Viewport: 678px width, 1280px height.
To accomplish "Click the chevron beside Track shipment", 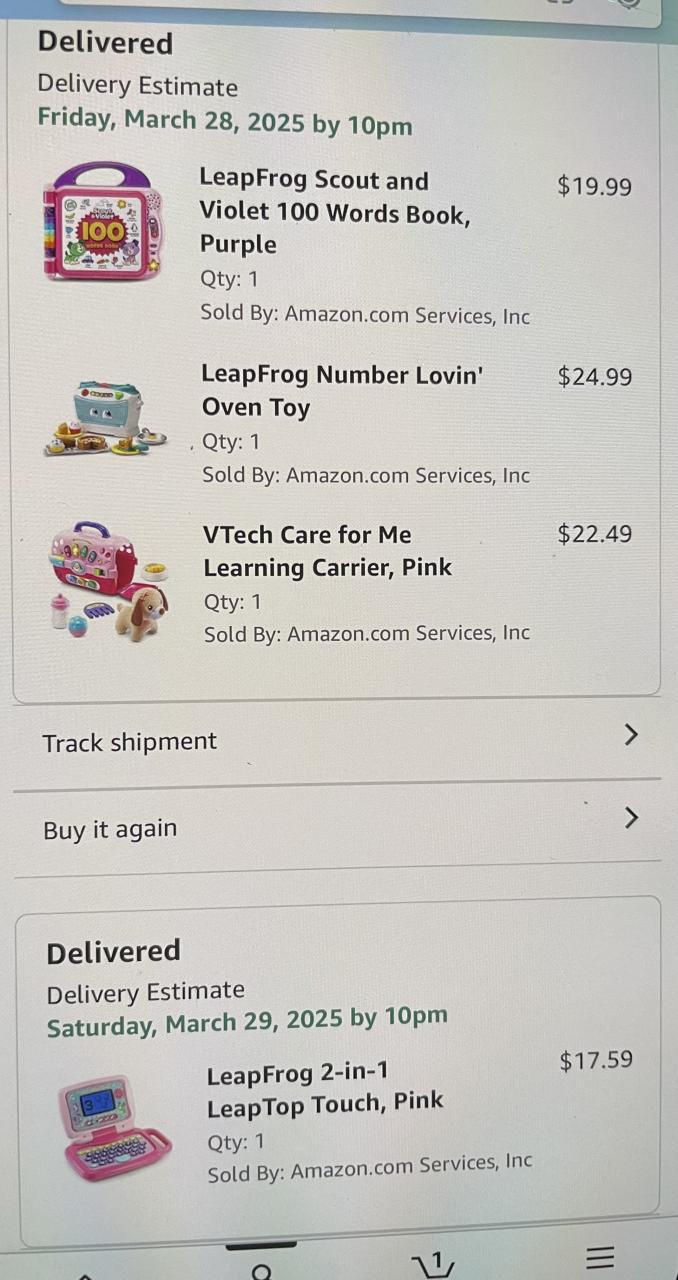I will [x=630, y=735].
